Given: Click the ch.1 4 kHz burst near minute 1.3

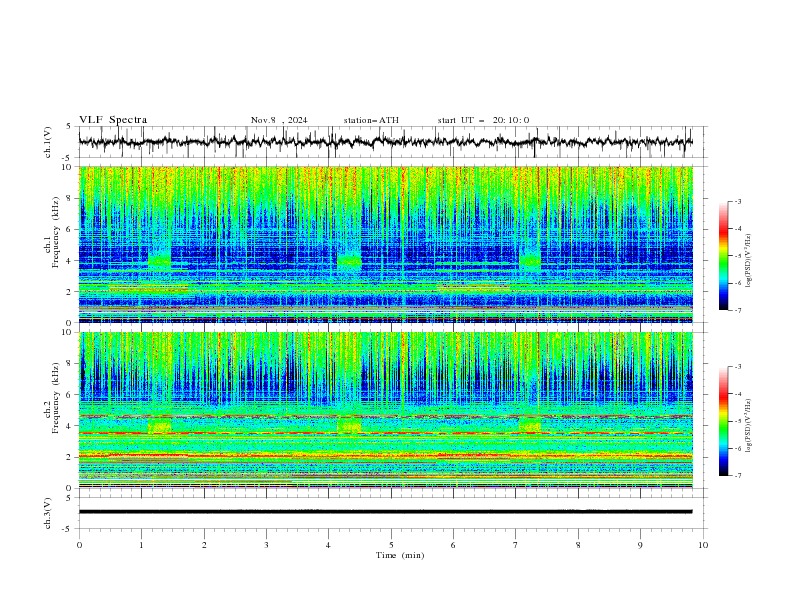Looking at the screenshot, I should coord(160,261).
